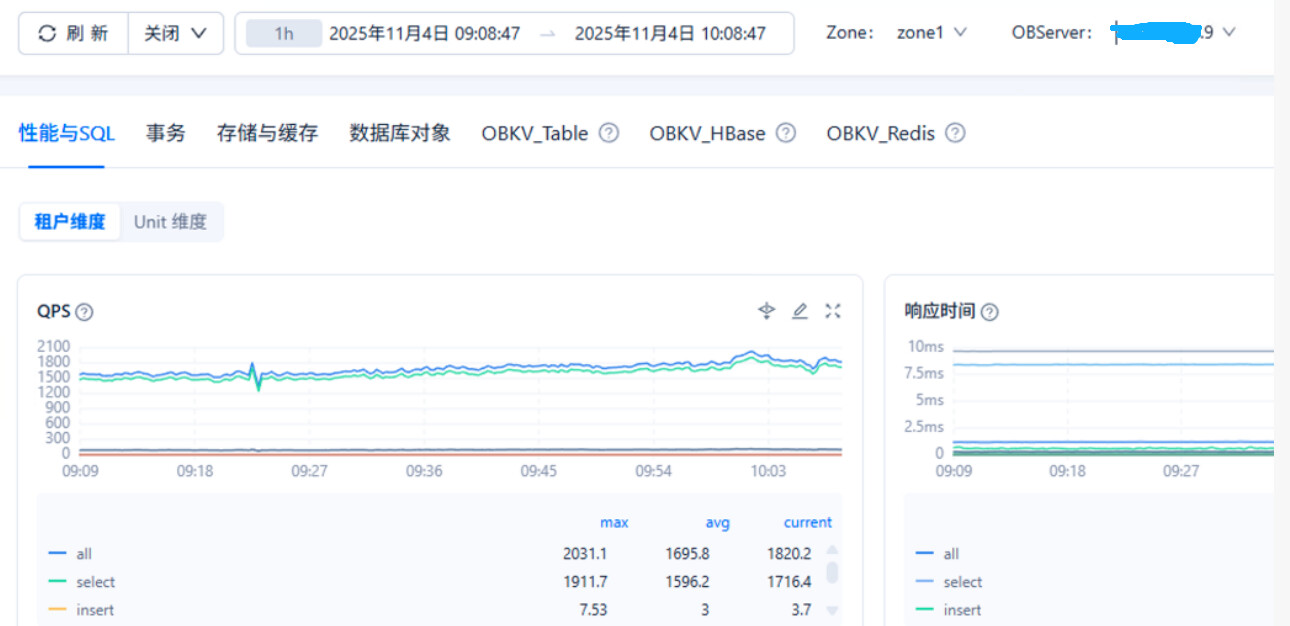Click the start time 09:08:47 field

pos(424,34)
